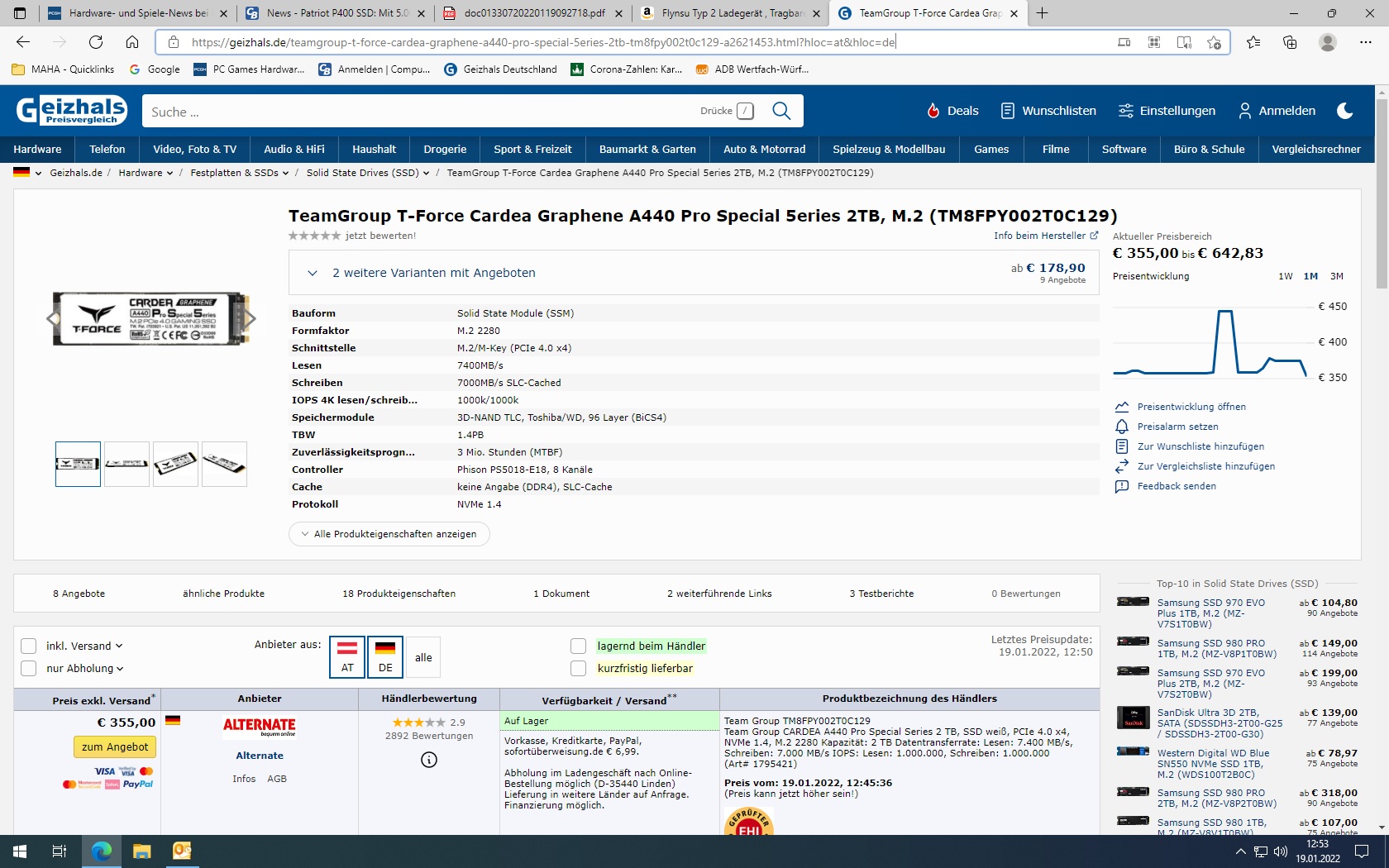Open Outlook from taskbar
This screenshot has width=1389, height=868.
click(x=182, y=851)
